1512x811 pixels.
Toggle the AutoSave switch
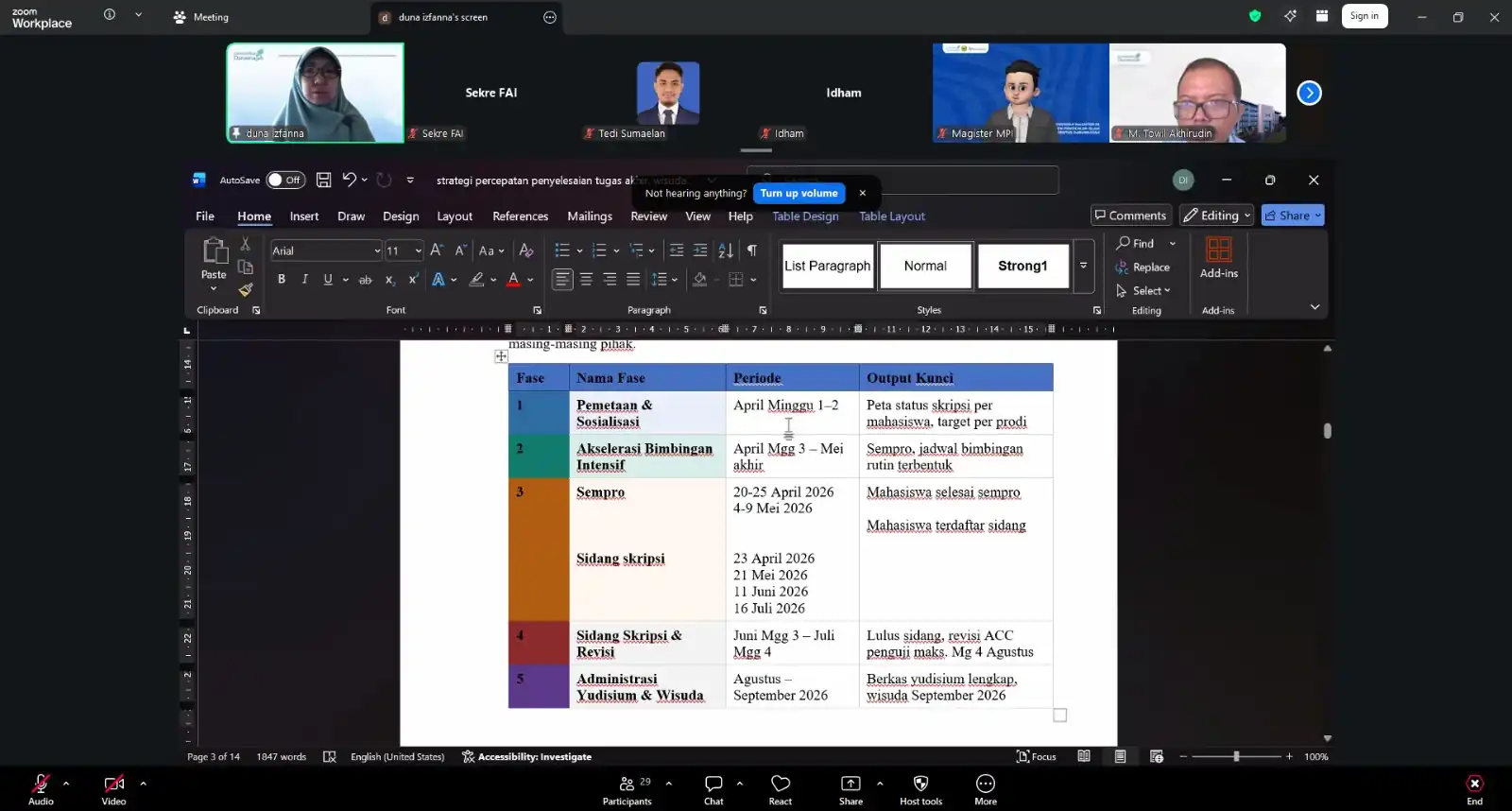[285, 180]
